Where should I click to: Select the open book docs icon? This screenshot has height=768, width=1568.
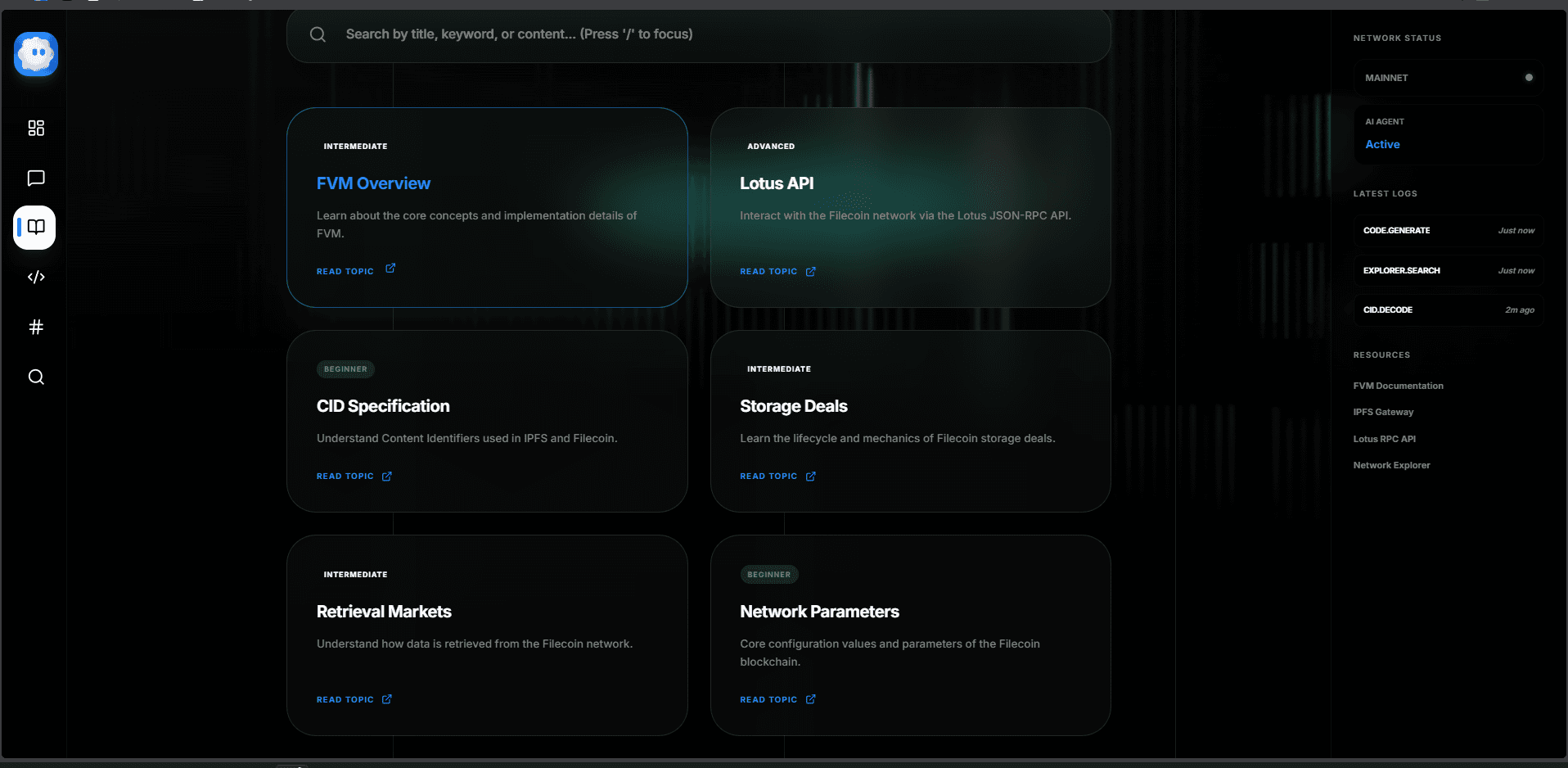[35, 227]
